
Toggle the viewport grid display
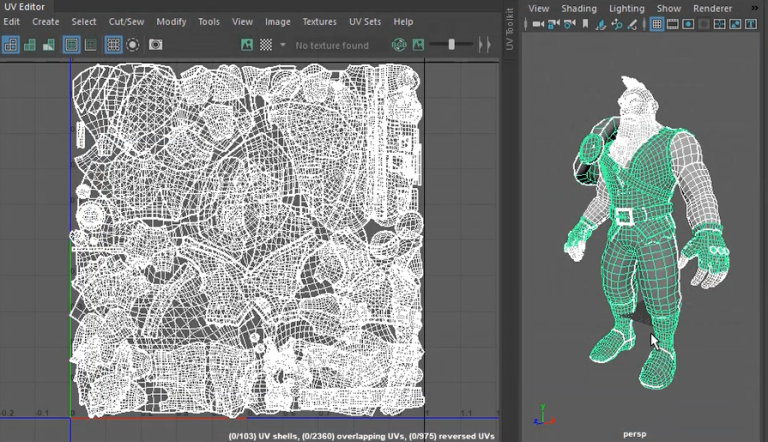(x=657, y=24)
